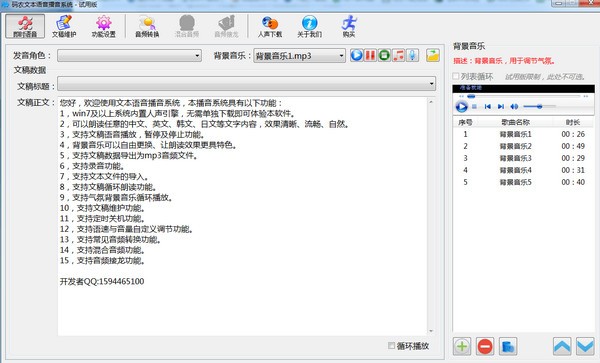Expand the 文稿标题 title dropdown
Viewport: 600px width, 363px height.
432,84
